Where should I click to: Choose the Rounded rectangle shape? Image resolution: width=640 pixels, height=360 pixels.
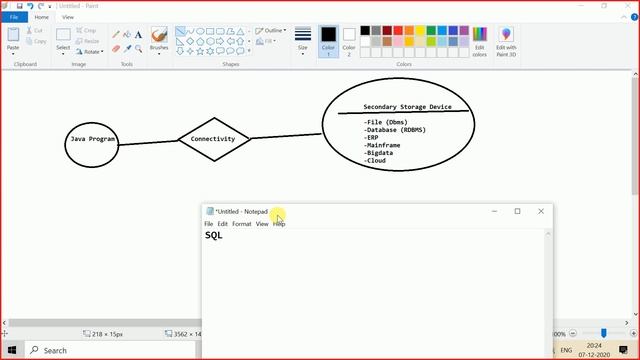(220, 31)
